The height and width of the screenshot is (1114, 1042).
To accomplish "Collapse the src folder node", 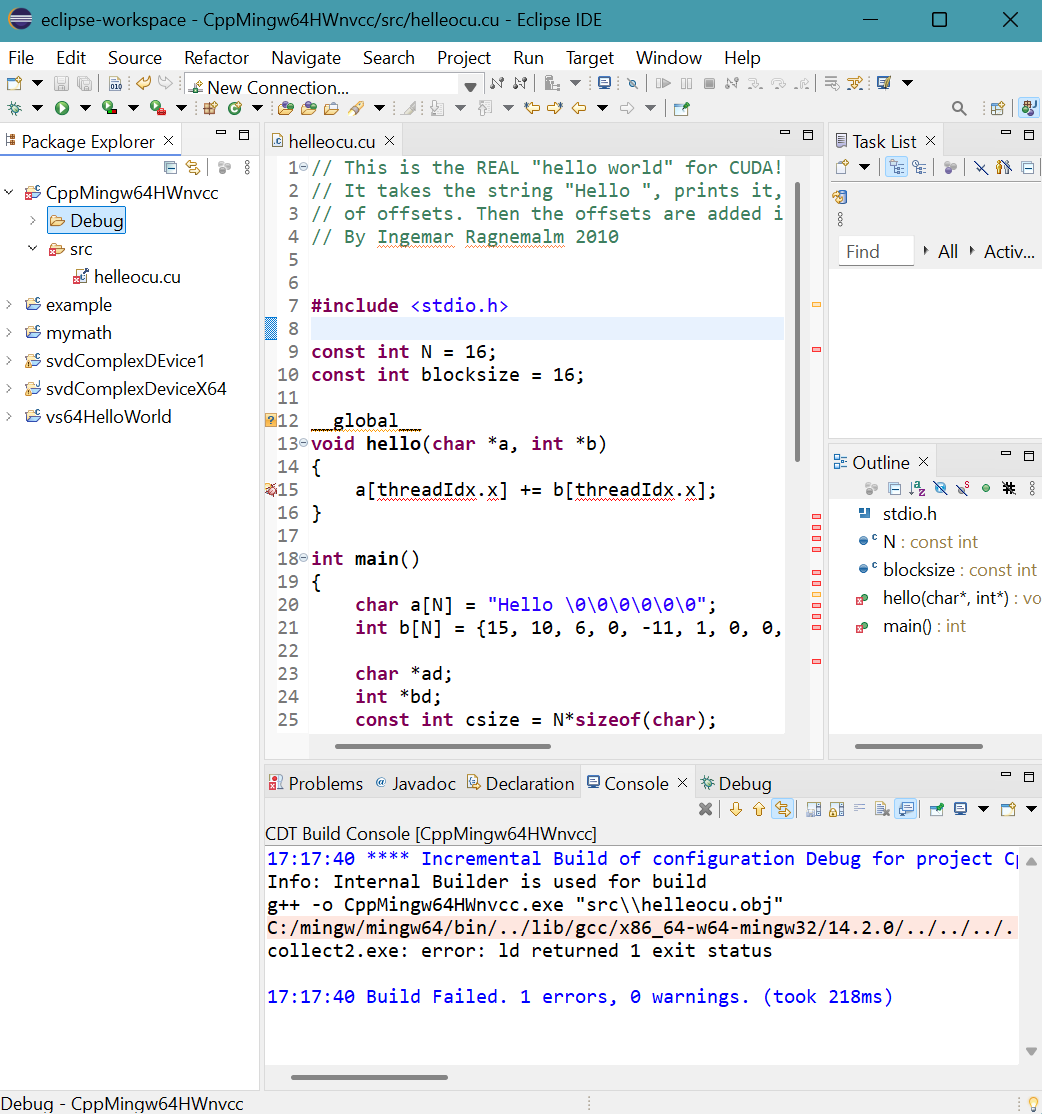I will [33, 249].
